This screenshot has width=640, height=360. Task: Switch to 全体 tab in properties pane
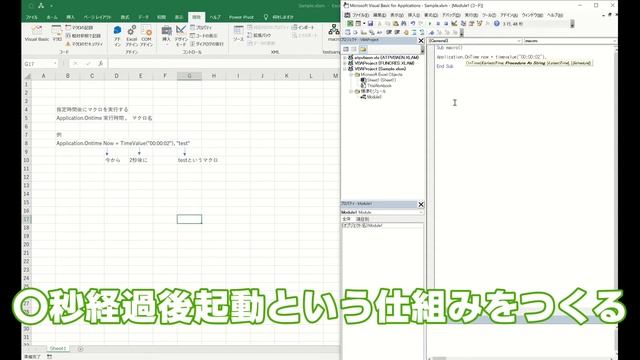pos(347,219)
